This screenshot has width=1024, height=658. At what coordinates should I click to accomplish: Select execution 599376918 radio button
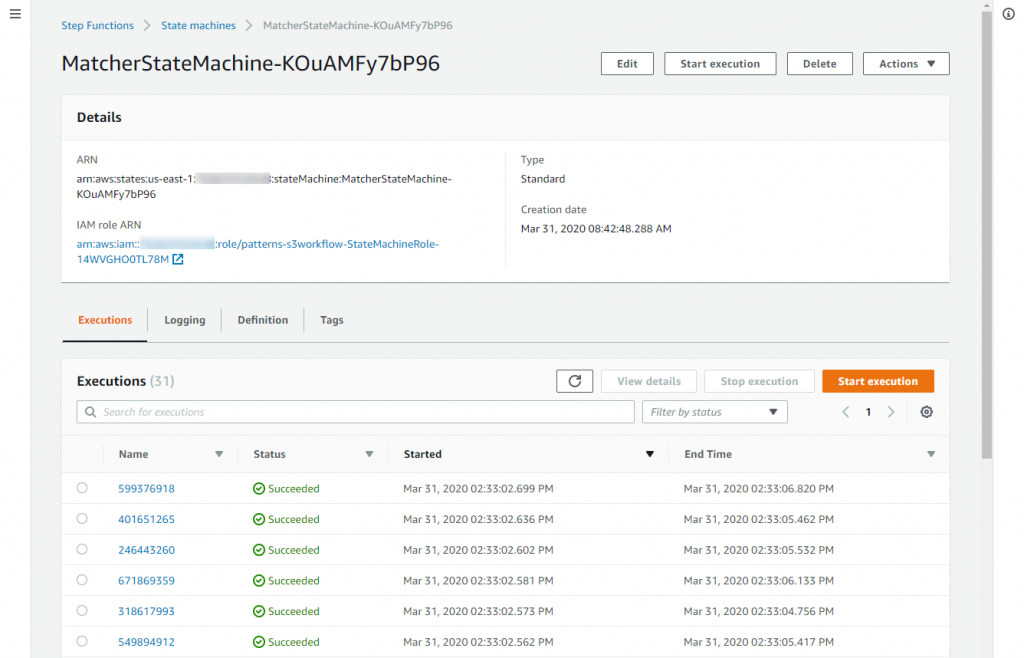83,488
